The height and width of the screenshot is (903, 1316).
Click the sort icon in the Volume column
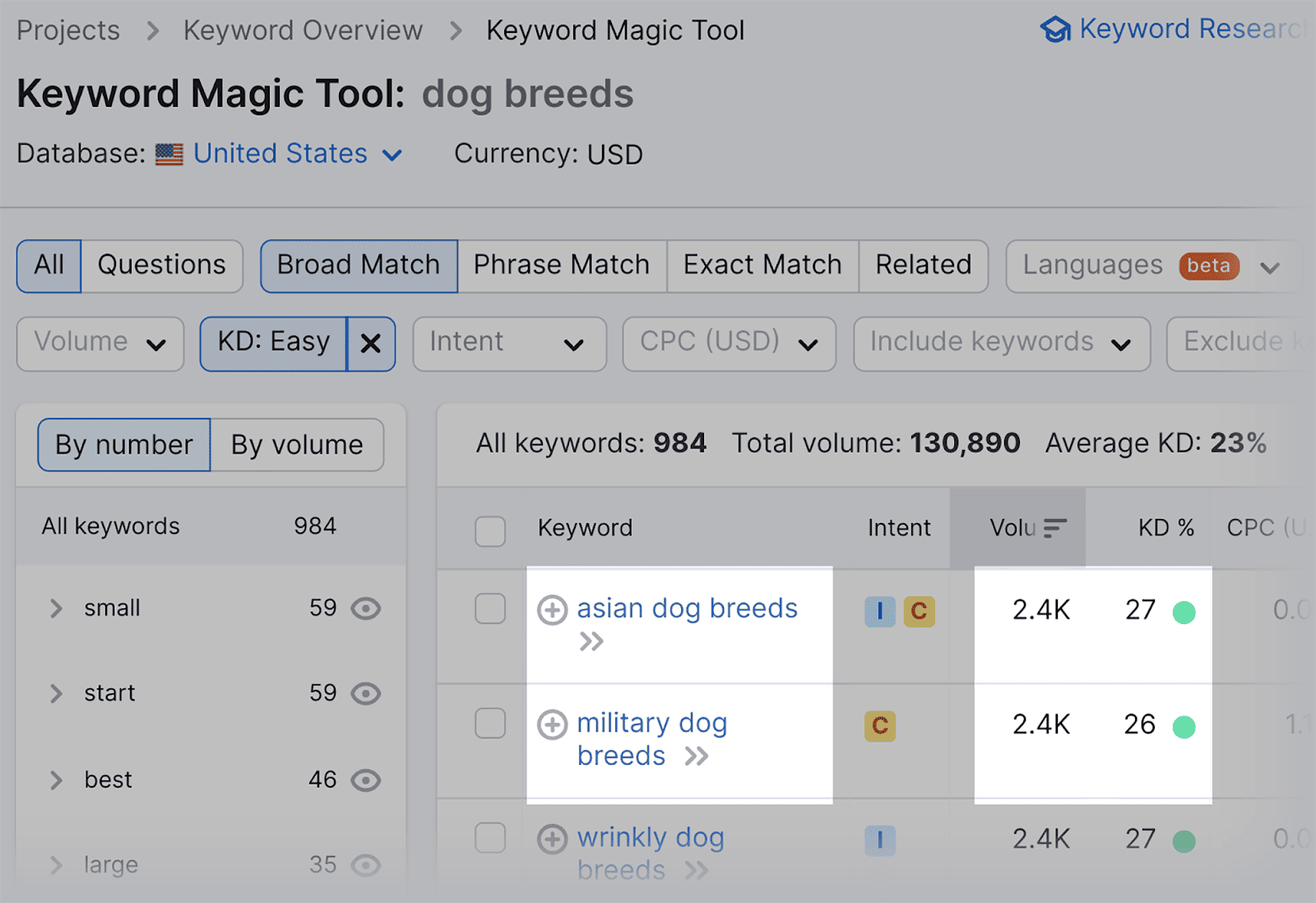(x=1055, y=530)
